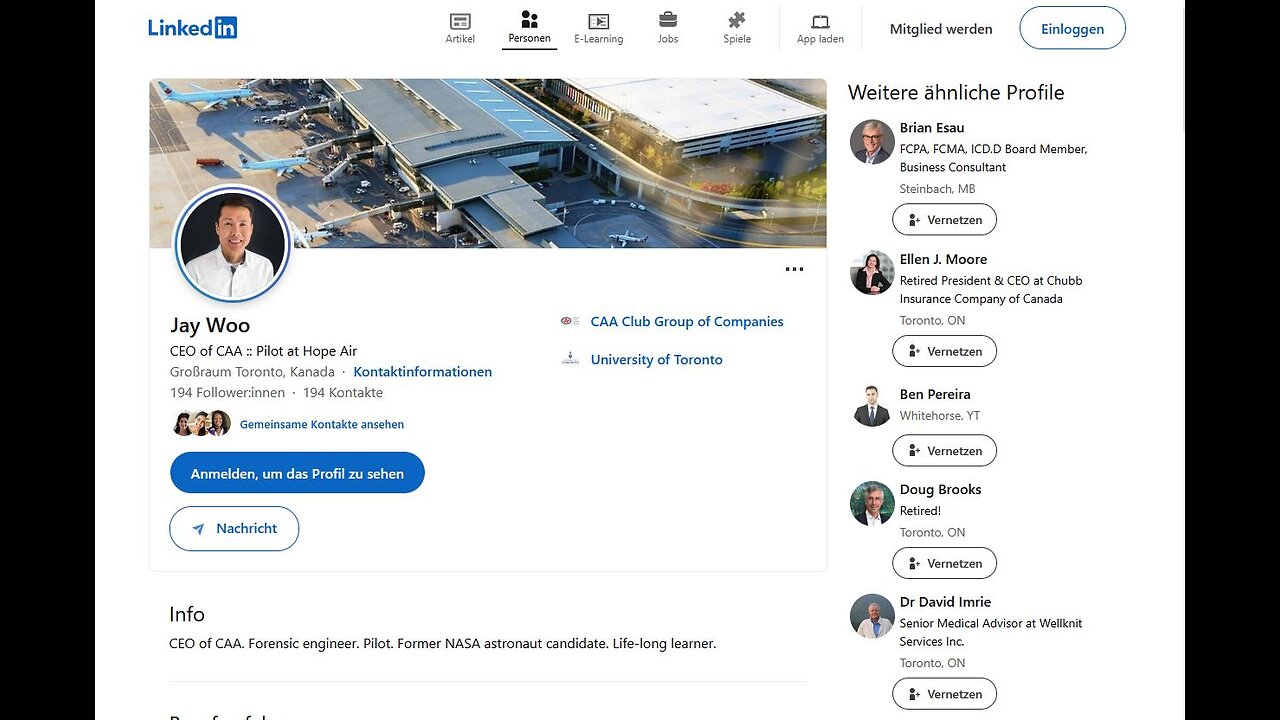Click Vernetzen under Brian Esau
This screenshot has width=1280, height=720.
(944, 219)
